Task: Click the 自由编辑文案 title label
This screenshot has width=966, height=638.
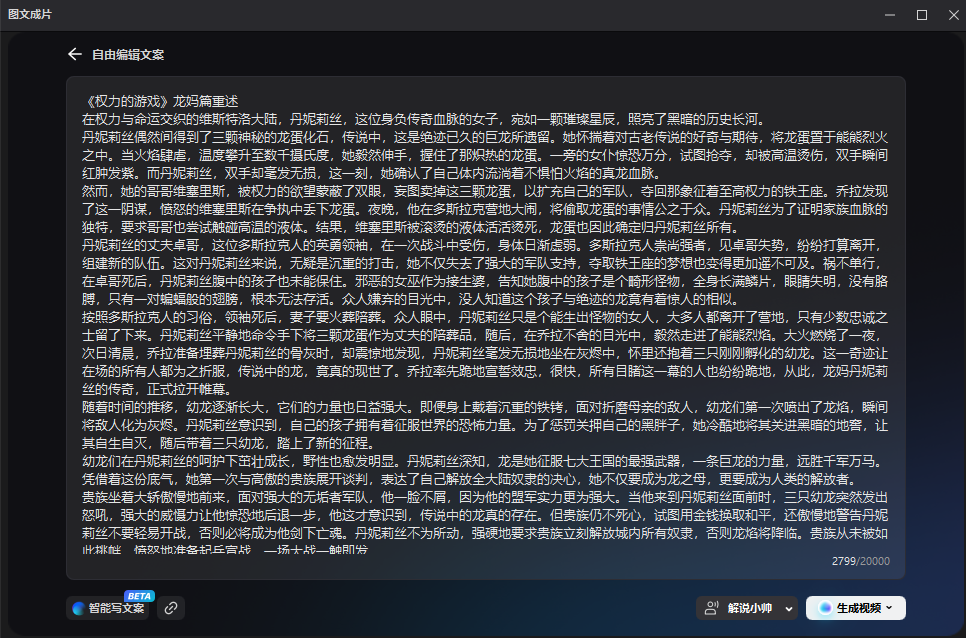Action: pyautogui.click(x=128, y=54)
